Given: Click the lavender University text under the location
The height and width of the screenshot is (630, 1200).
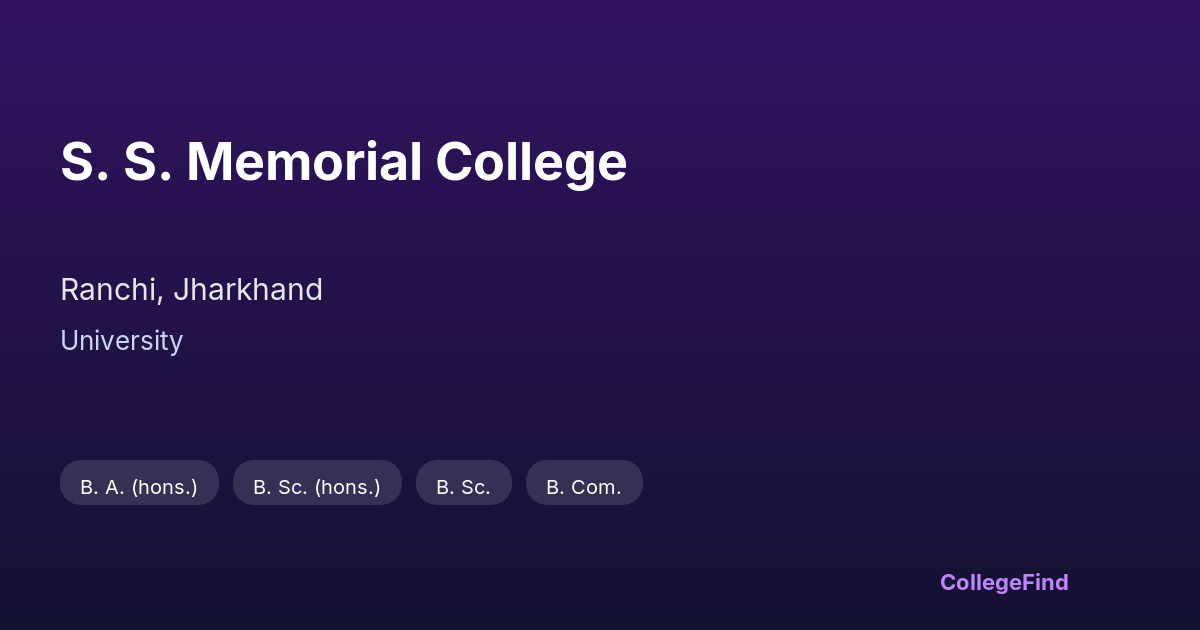Looking at the screenshot, I should [x=121, y=341].
